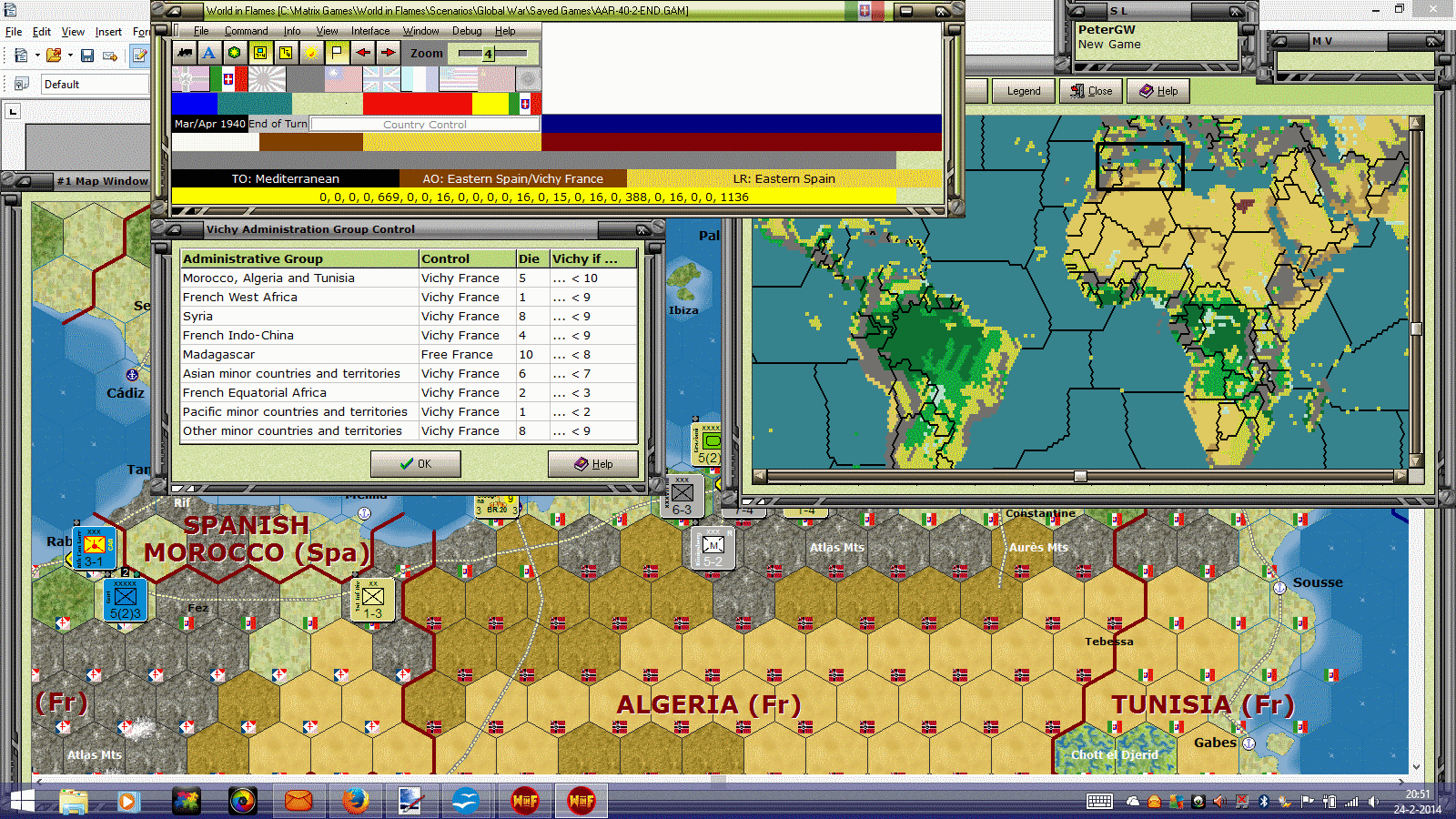This screenshot has width=1456, height=819.
Task: Close the Vichy Administration Group Control window
Action: pyautogui.click(x=642, y=229)
